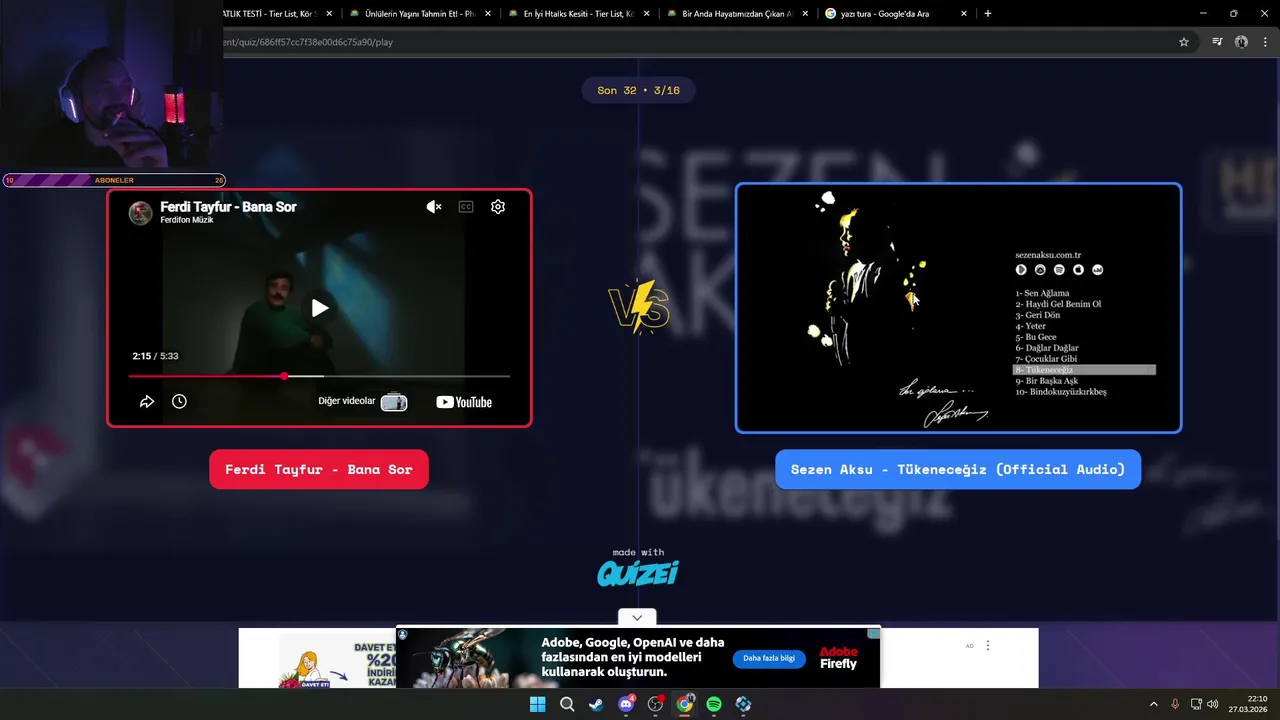Image resolution: width=1280 pixels, height=720 pixels.
Task: Open the blue hexagon taskbar app
Action: [x=743, y=704]
